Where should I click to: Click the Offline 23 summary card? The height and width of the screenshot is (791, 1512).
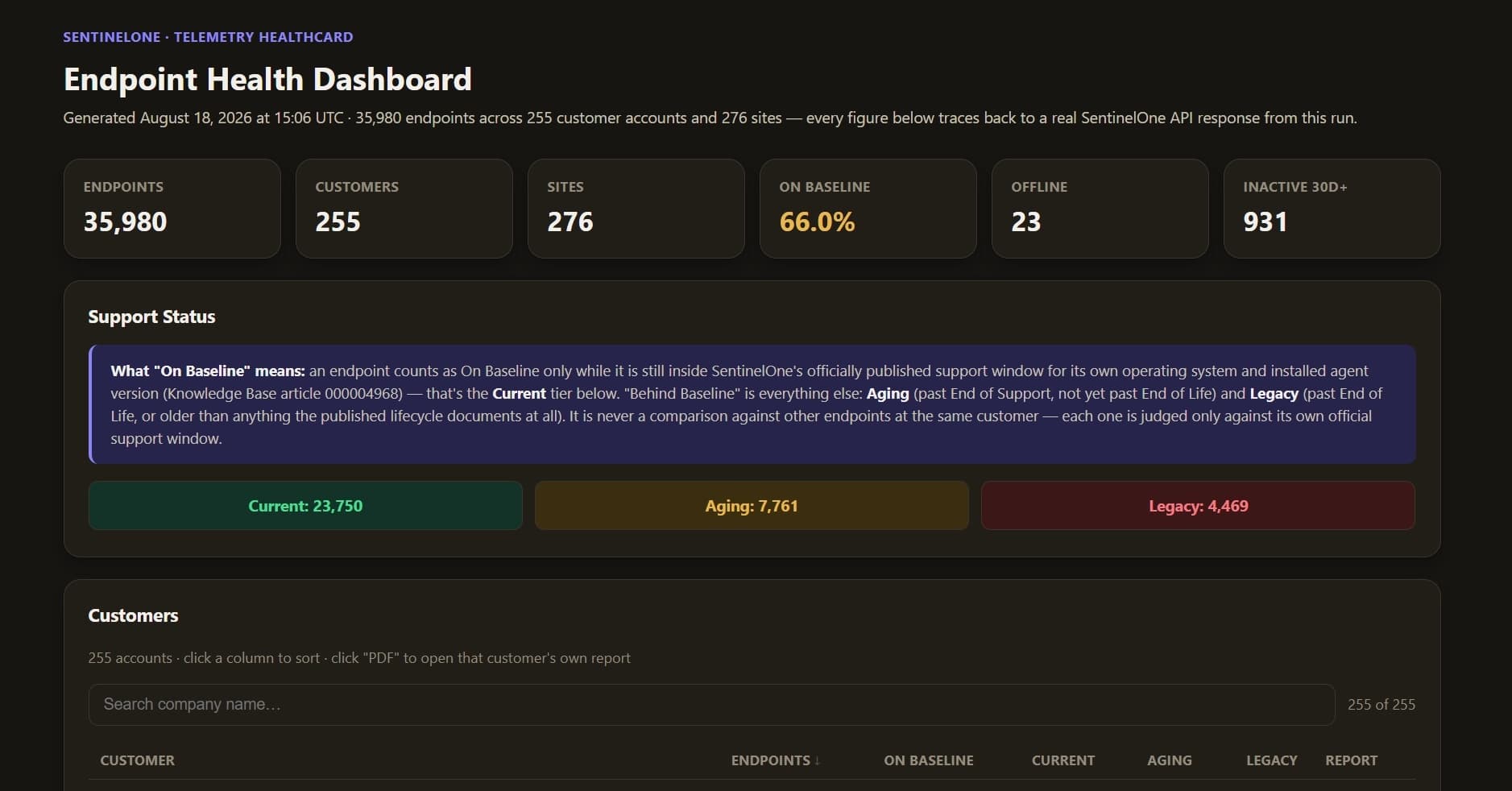coord(1100,209)
